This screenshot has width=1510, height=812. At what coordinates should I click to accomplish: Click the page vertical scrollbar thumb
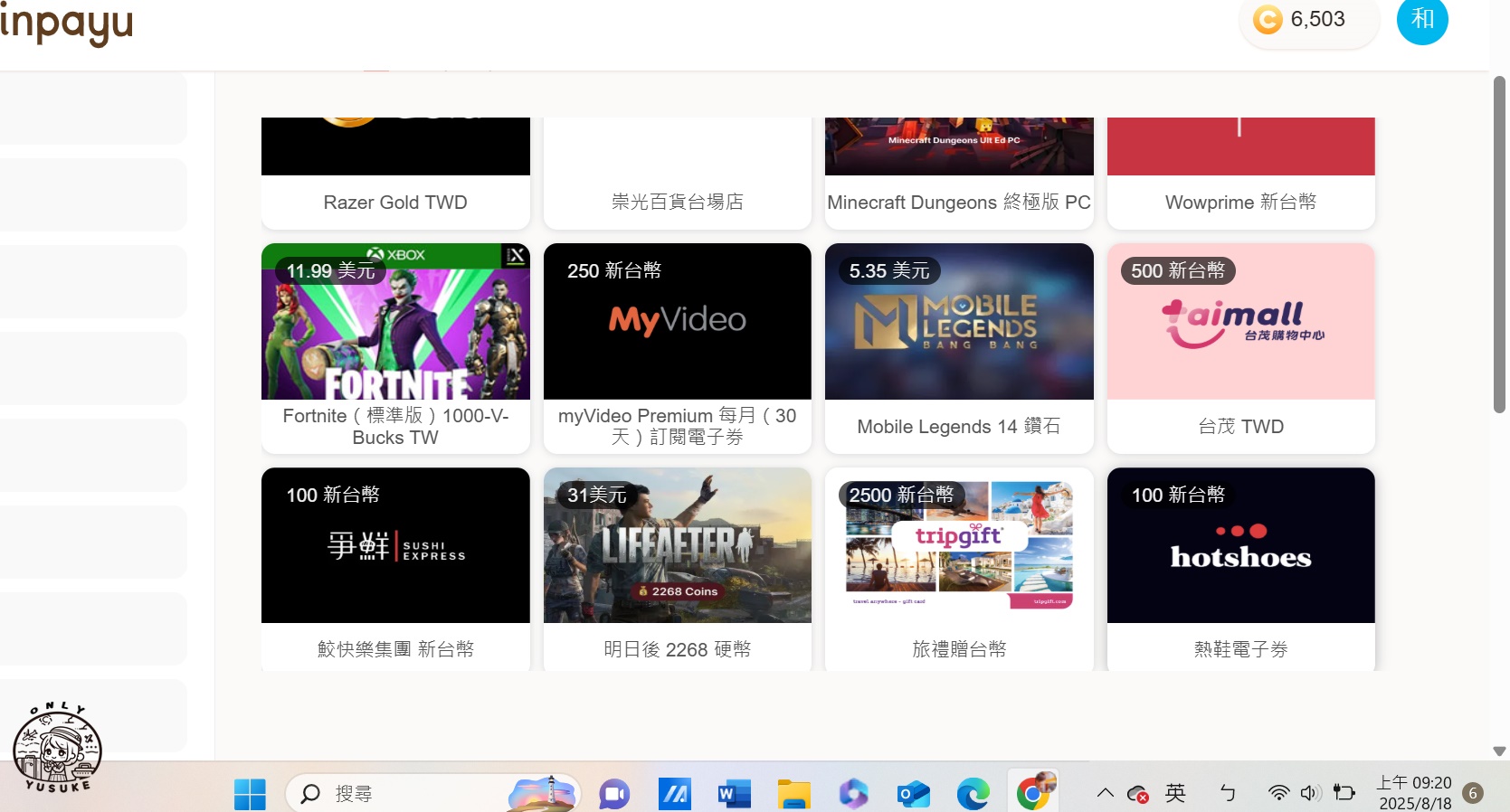pyautogui.click(x=1499, y=244)
